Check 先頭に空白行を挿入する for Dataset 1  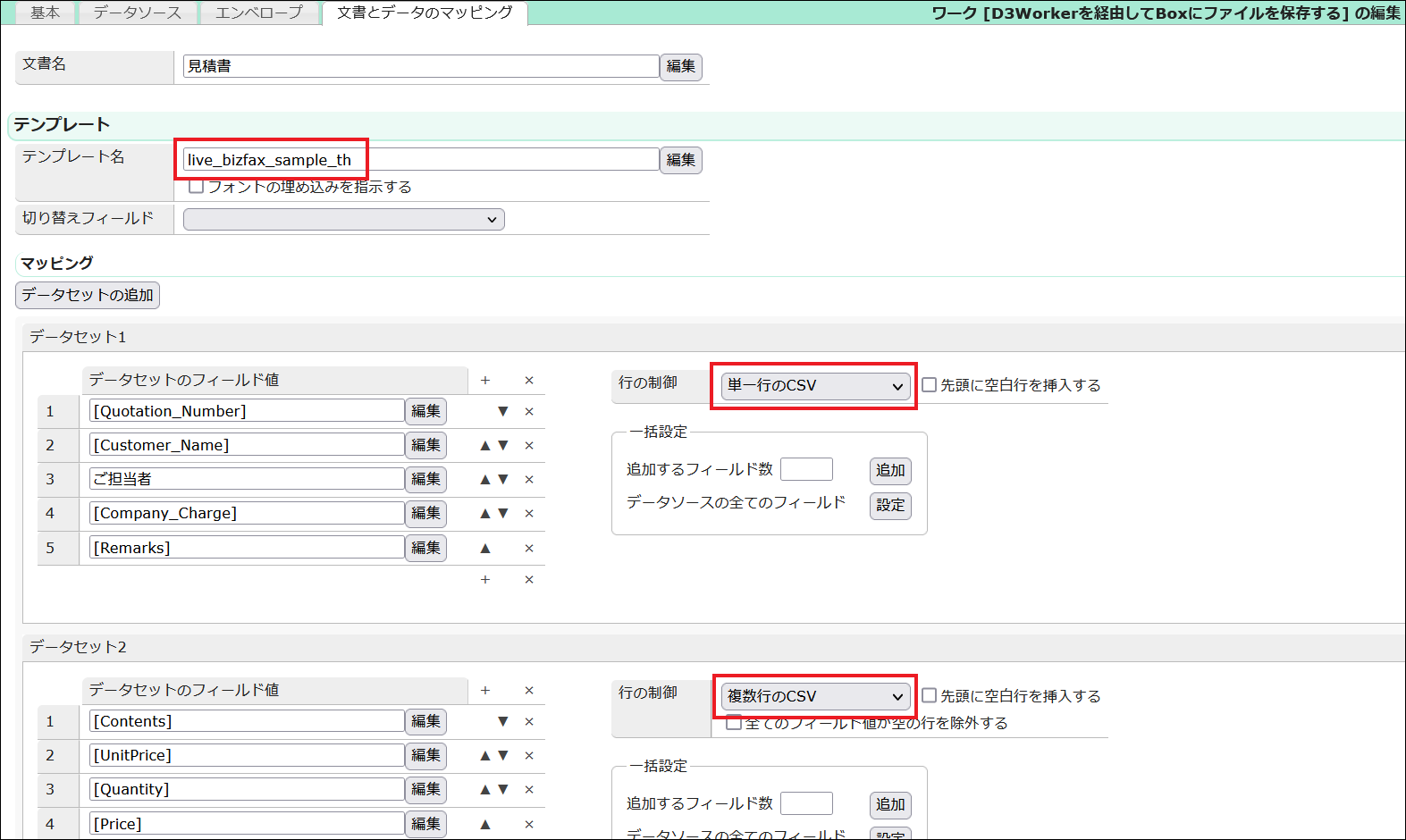[930, 385]
